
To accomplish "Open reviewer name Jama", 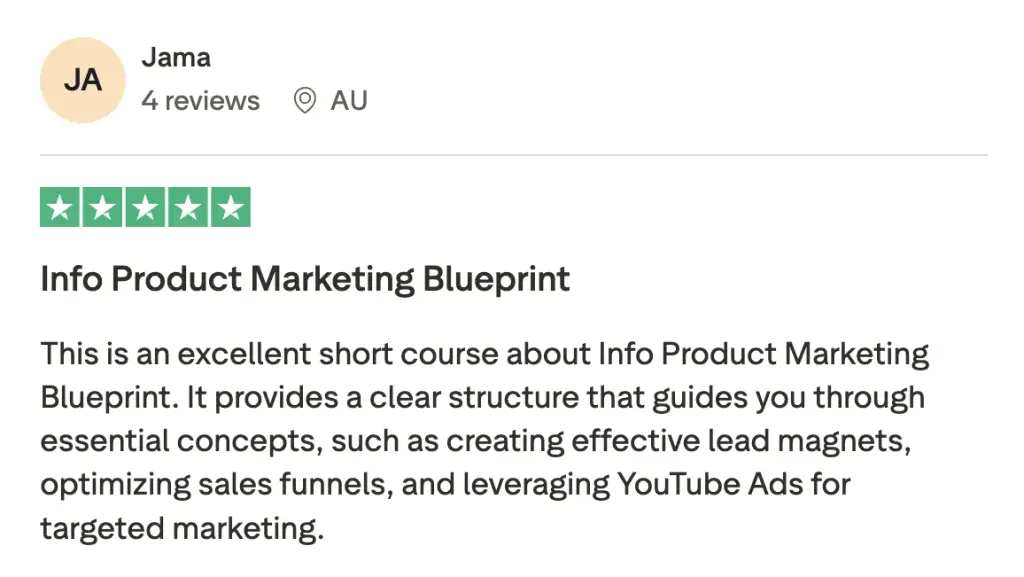I will point(175,57).
